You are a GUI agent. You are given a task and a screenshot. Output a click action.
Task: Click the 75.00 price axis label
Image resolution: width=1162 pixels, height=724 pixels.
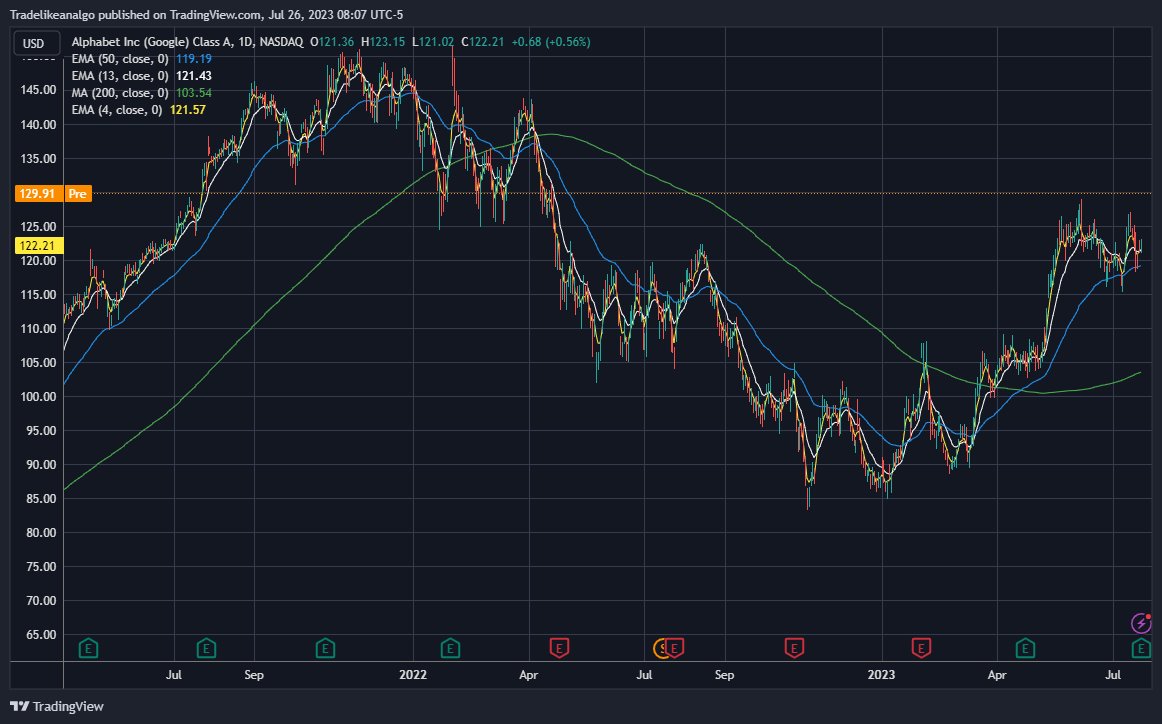tap(42, 566)
